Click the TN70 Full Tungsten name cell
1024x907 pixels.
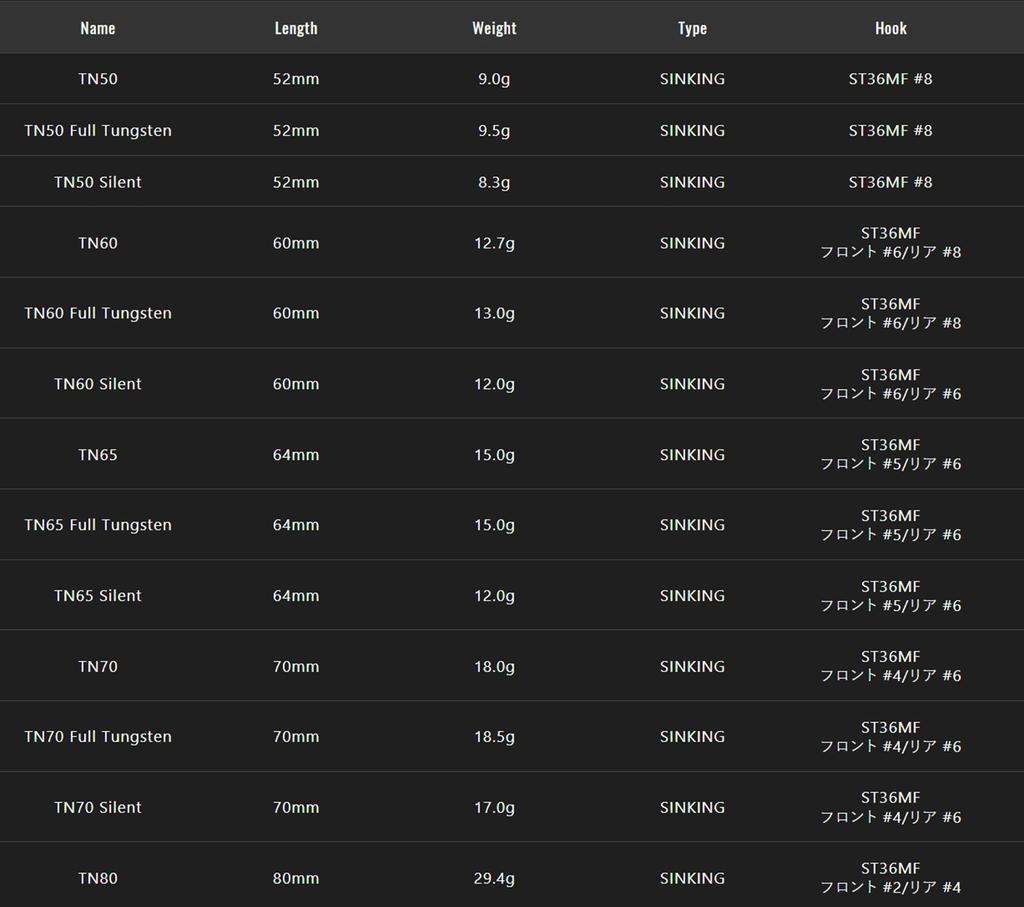(x=98, y=737)
